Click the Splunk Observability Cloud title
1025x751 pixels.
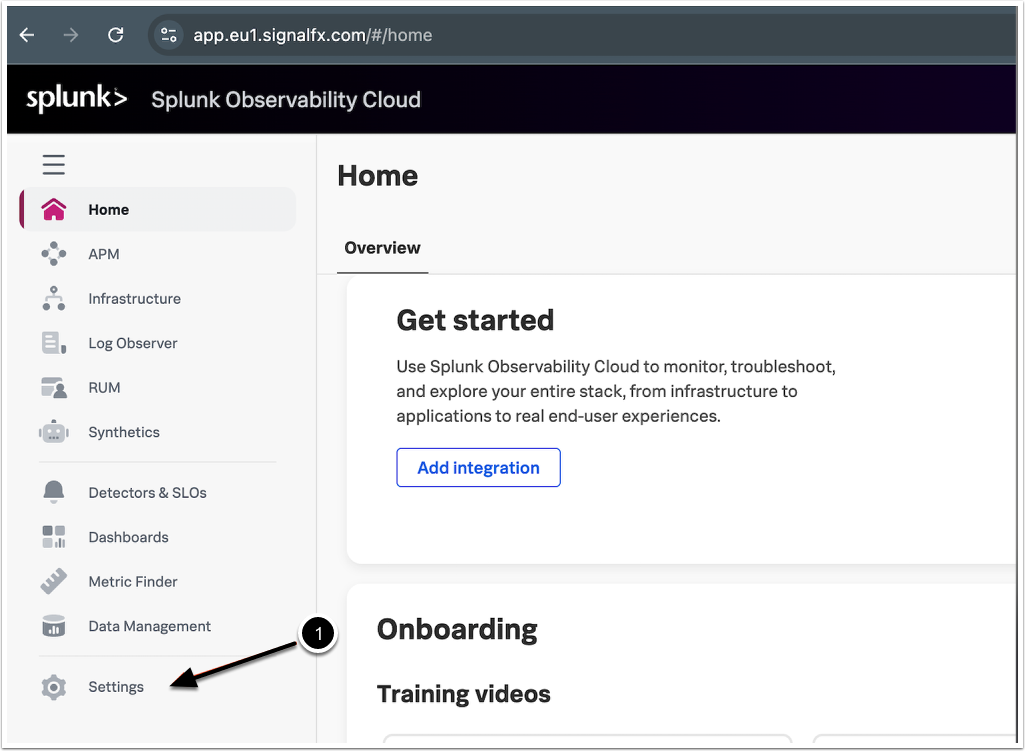[x=286, y=99]
